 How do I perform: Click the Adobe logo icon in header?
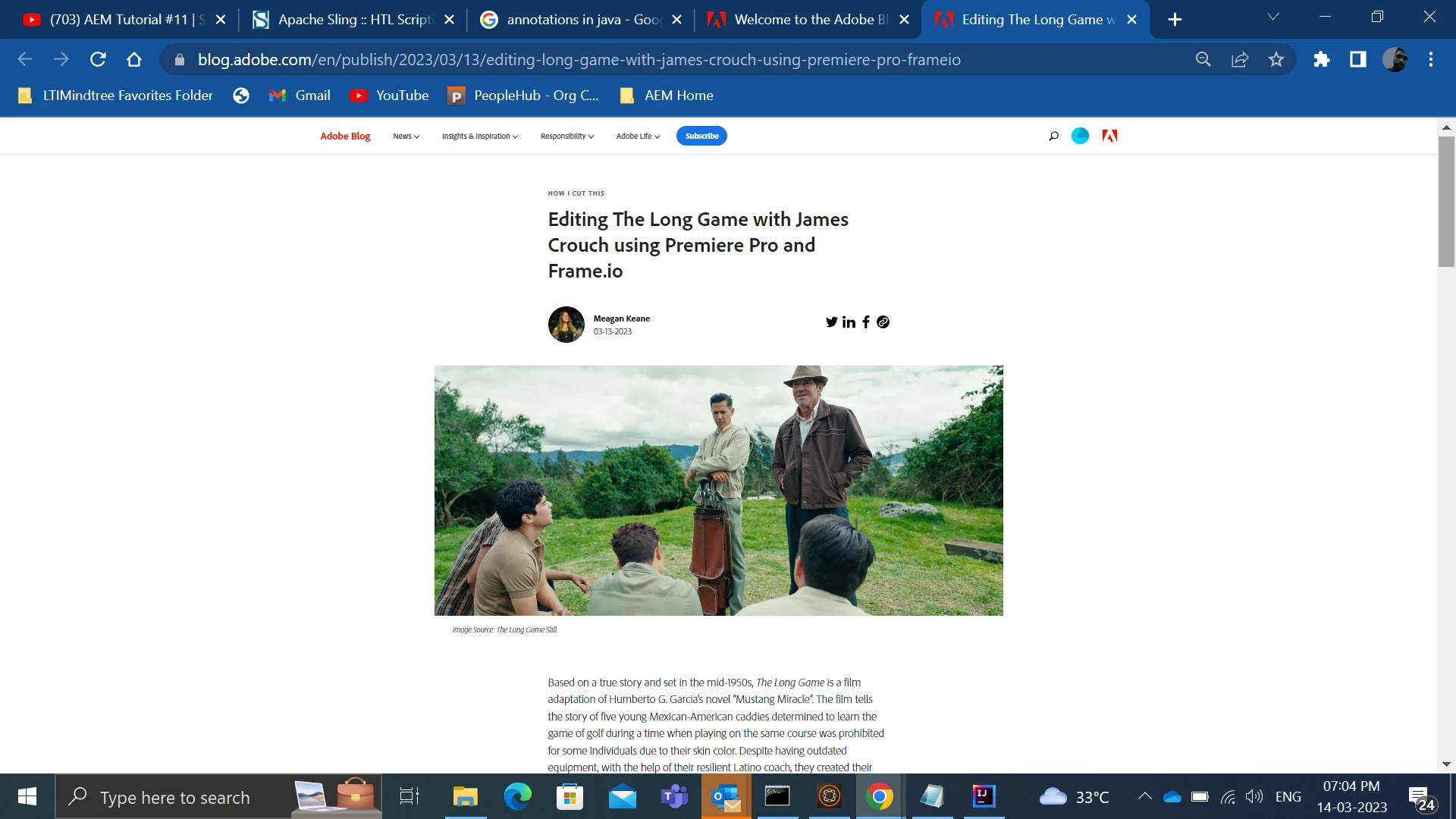[1109, 136]
